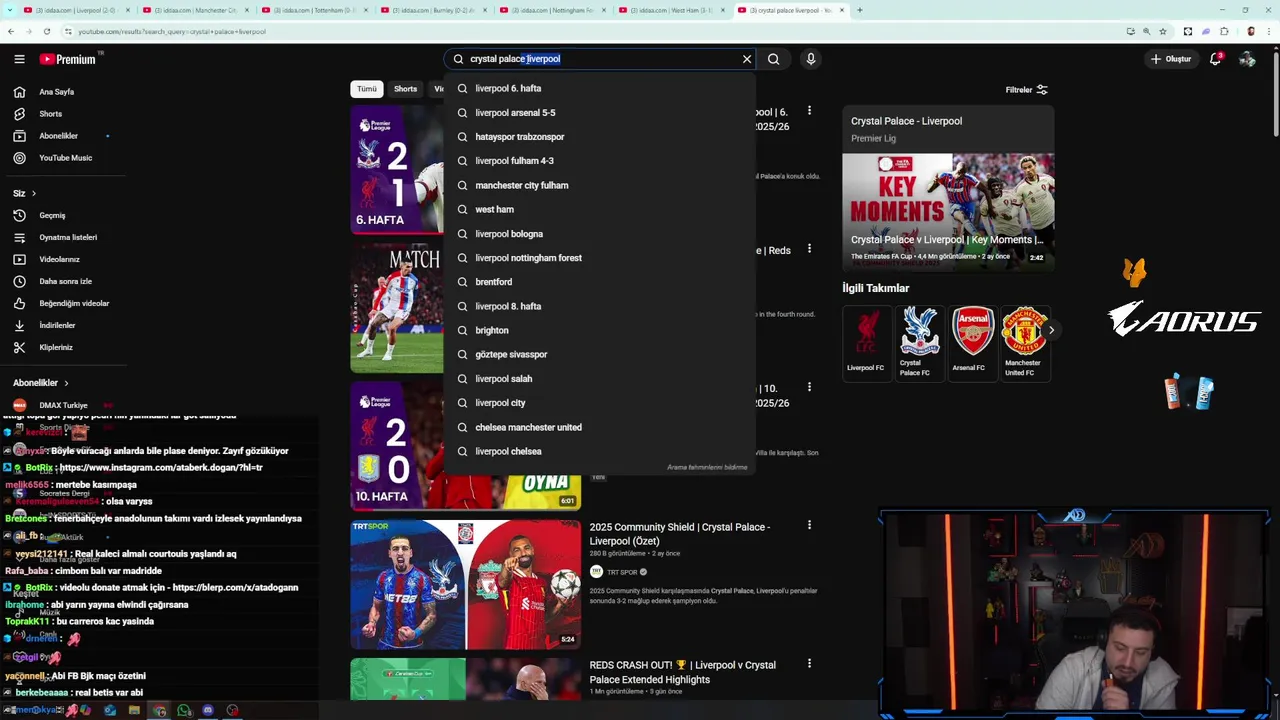Open 2025 Community Shield video thumbnail

[x=465, y=584]
